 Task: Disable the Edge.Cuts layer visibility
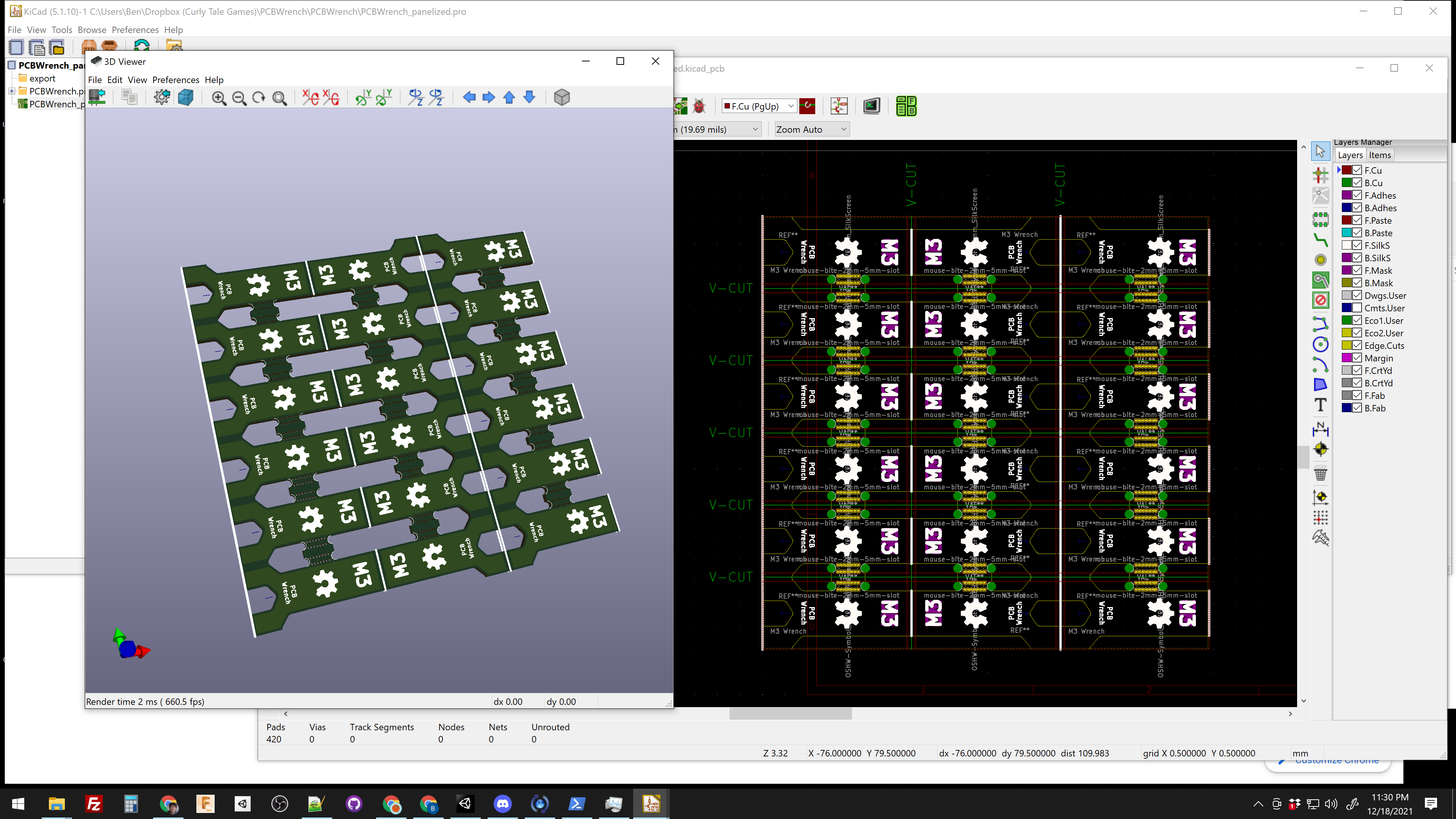(x=1357, y=345)
